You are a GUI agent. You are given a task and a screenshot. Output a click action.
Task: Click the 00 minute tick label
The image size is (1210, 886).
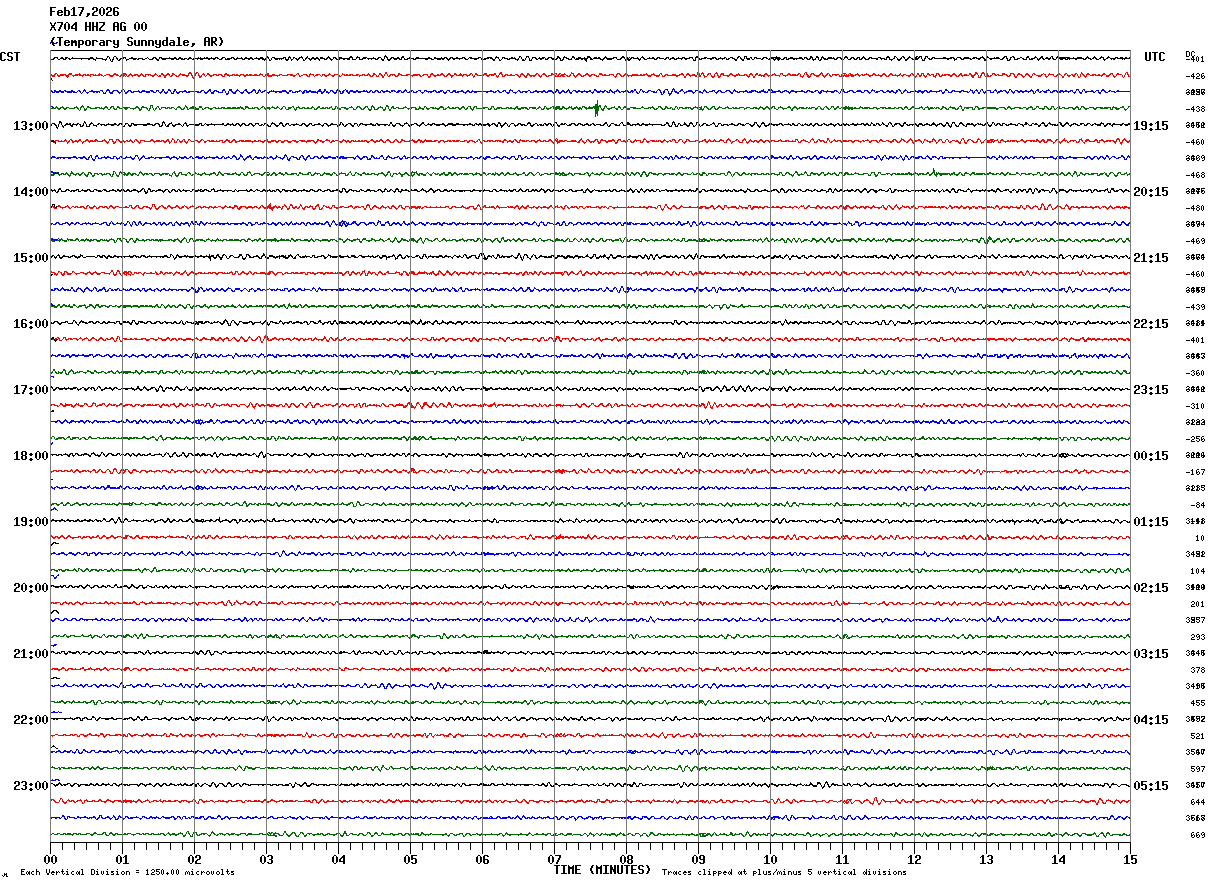click(x=50, y=859)
